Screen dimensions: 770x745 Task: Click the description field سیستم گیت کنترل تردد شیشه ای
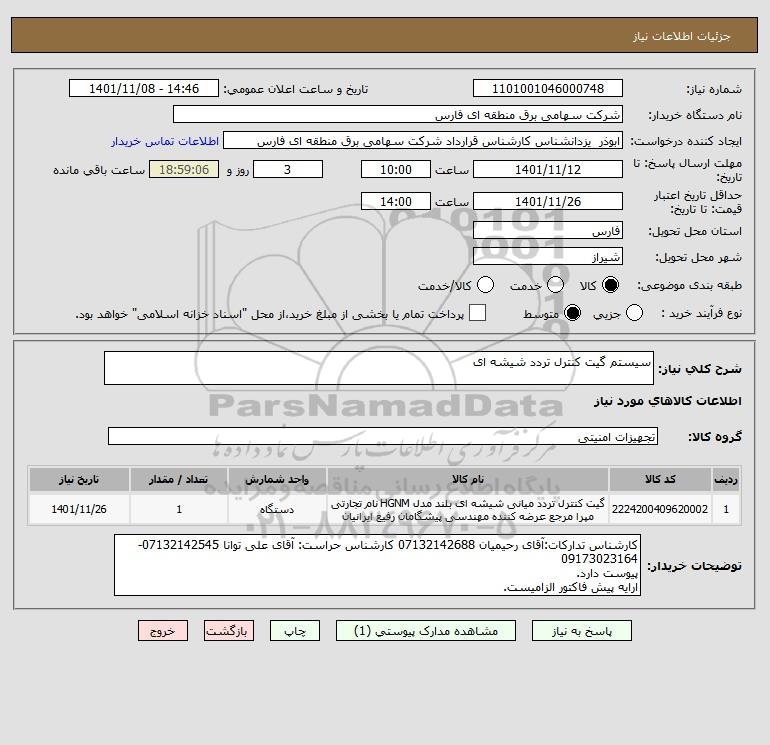(379, 368)
